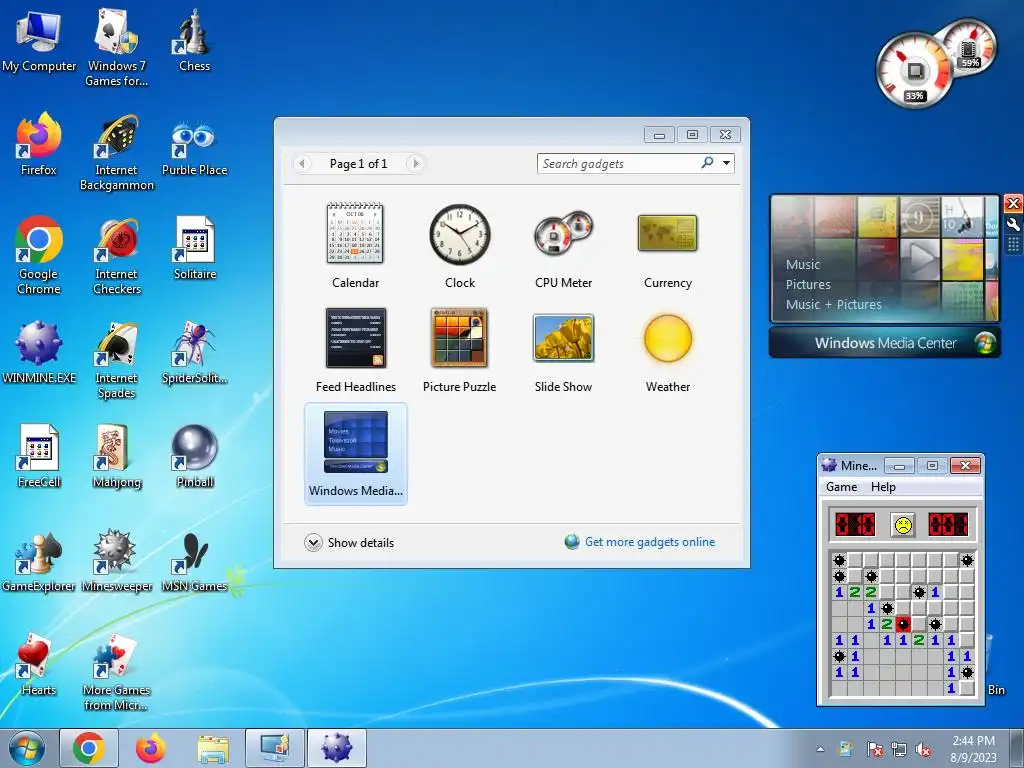Open Chrome from the taskbar
The height and width of the screenshot is (768, 1024).
[89, 748]
